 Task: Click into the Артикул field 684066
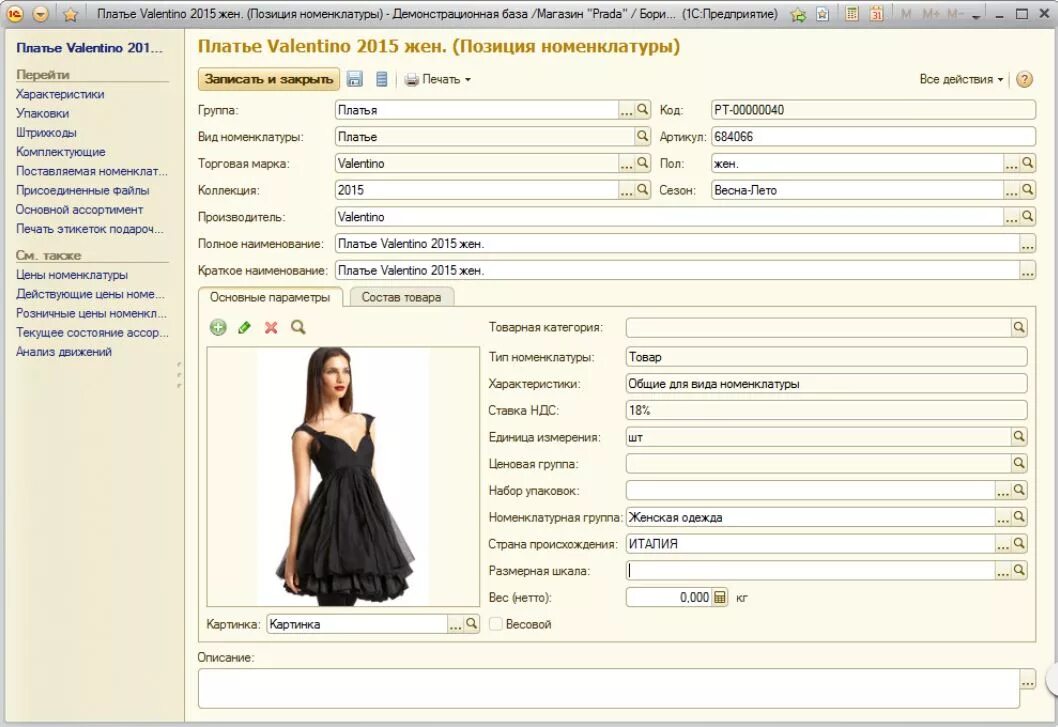873,136
